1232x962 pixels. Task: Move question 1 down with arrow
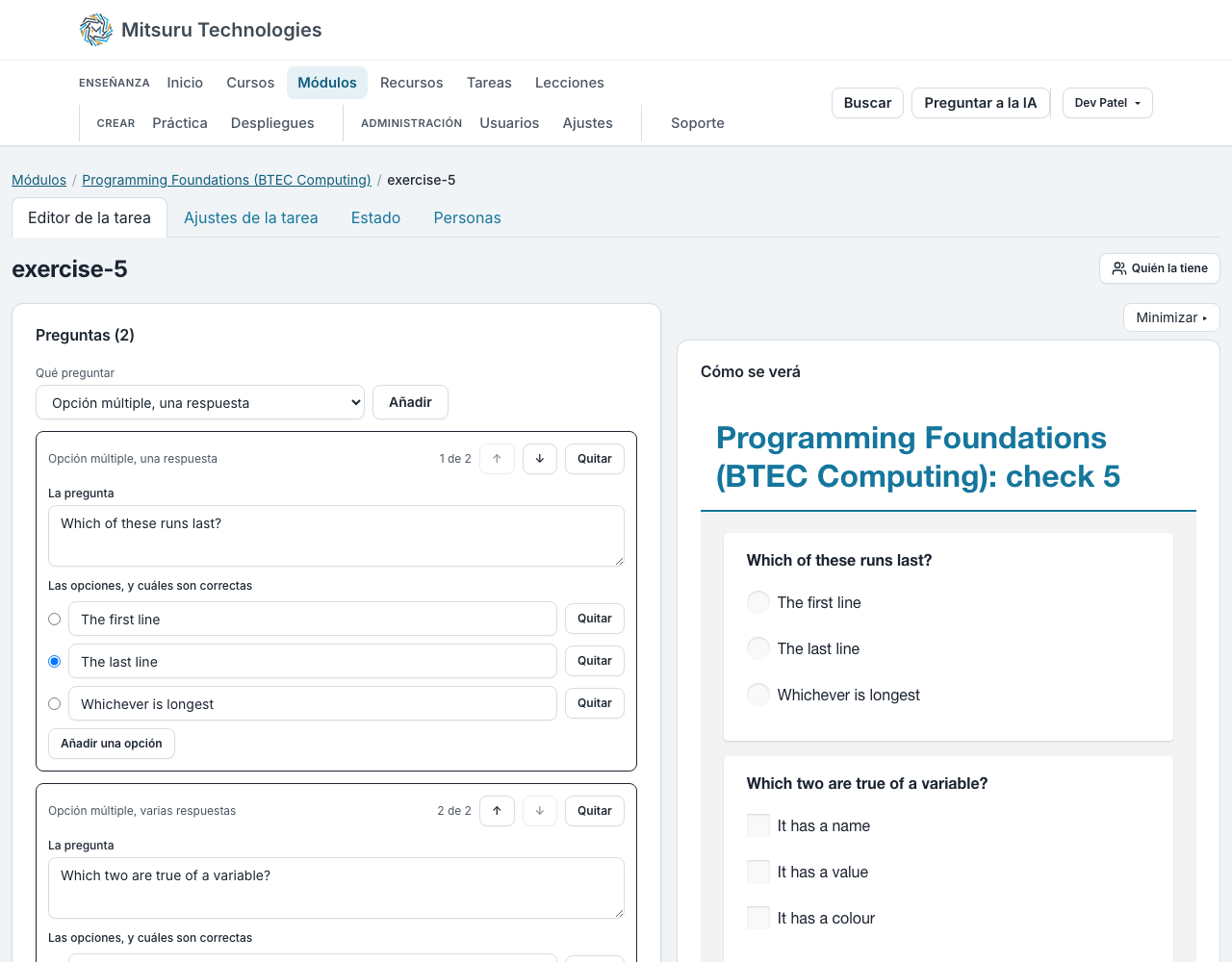pyautogui.click(x=540, y=459)
